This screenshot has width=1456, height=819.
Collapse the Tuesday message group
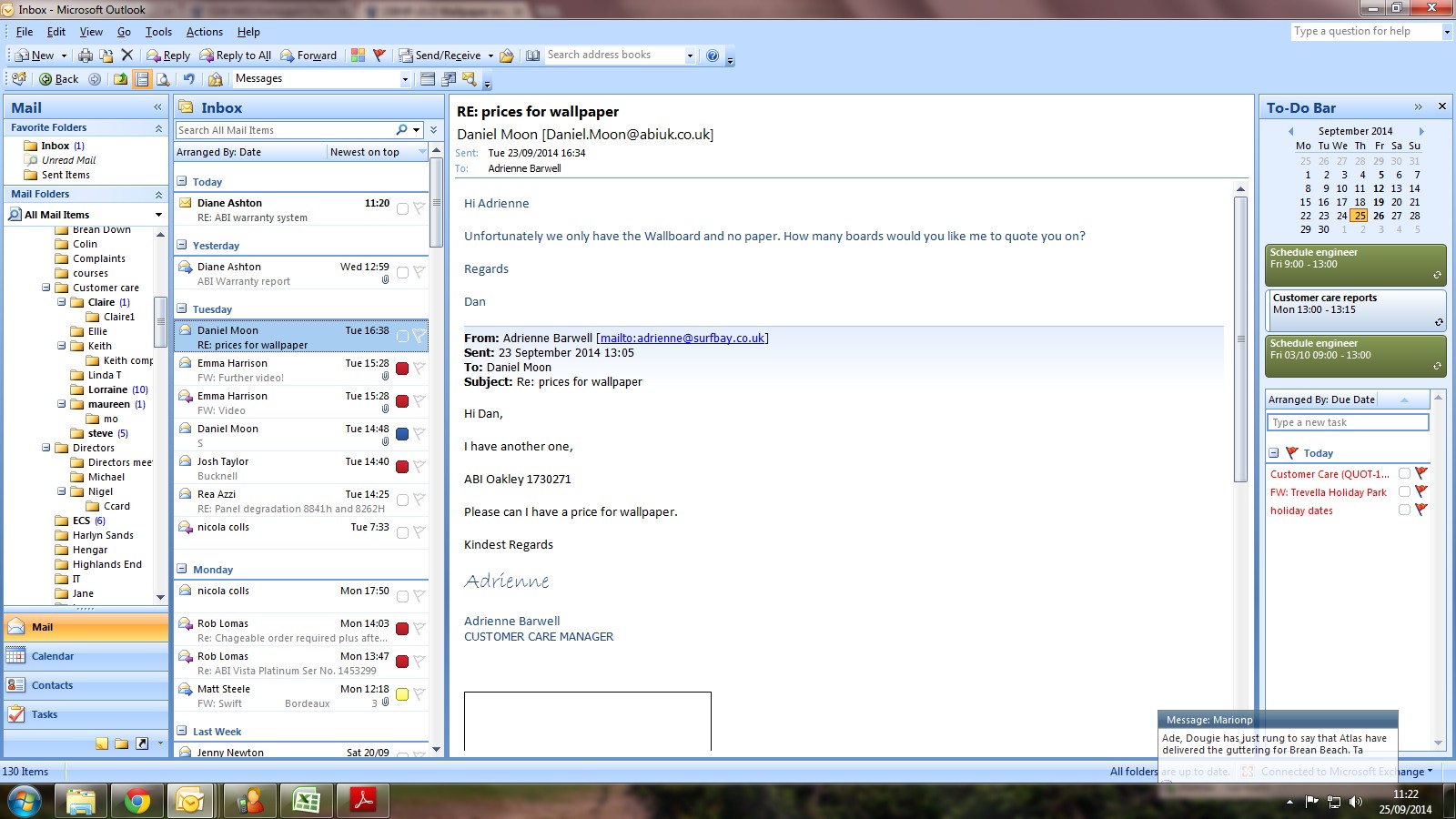(x=182, y=308)
